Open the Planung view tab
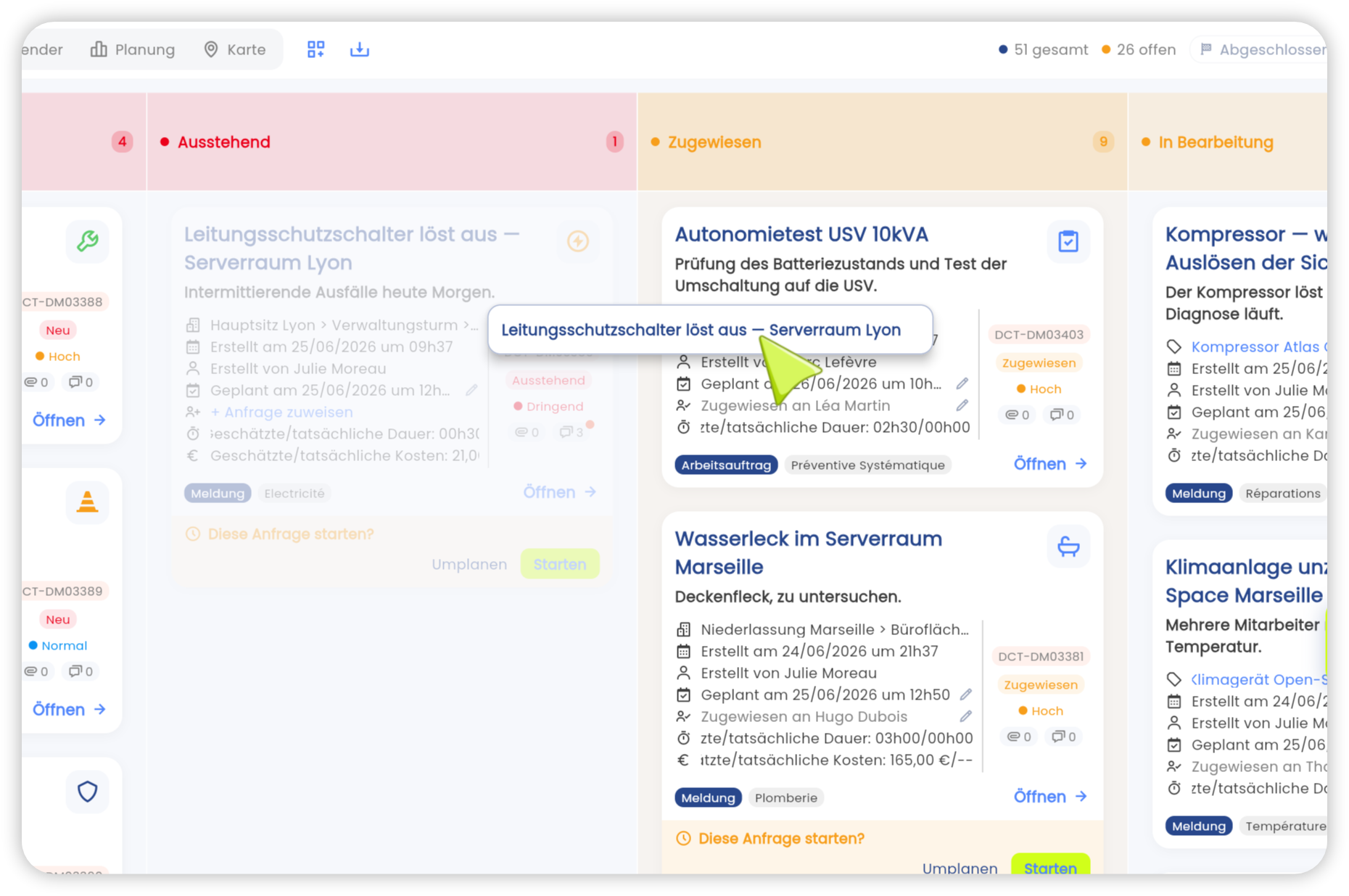 click(x=133, y=49)
